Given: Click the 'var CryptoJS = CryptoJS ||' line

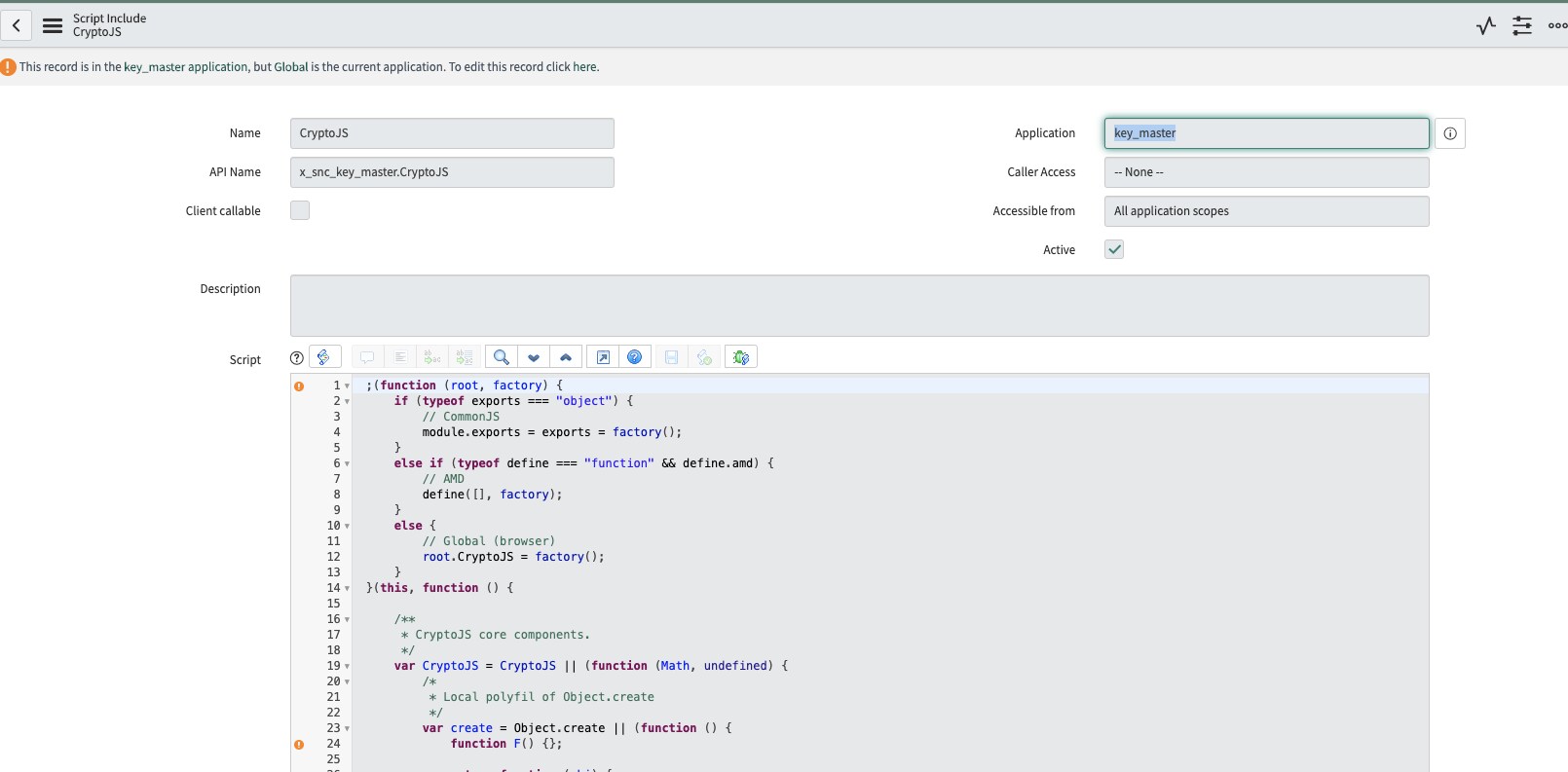Looking at the screenshot, I should 591,666.
